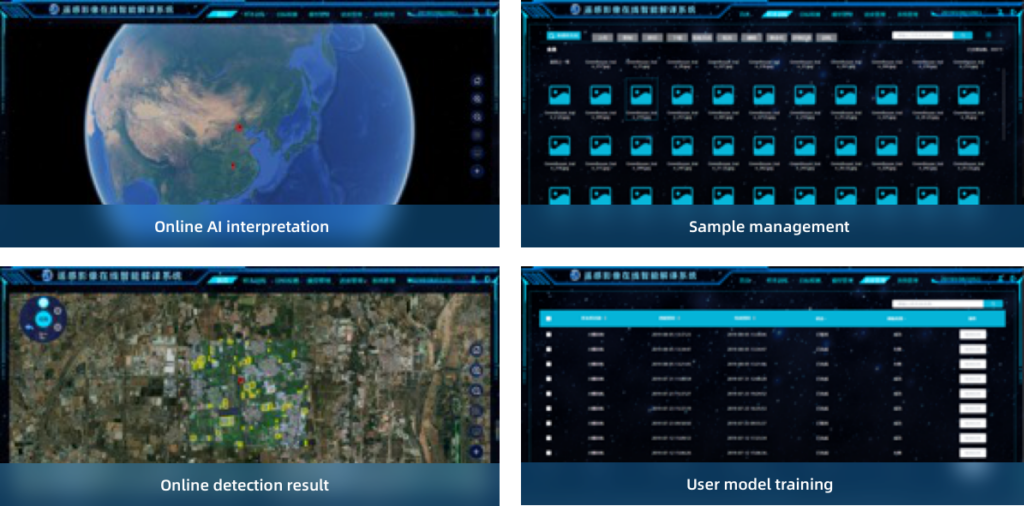1024x506 pixels.
Task: Tick checkbox of third data row, User model training
Action: [549, 364]
